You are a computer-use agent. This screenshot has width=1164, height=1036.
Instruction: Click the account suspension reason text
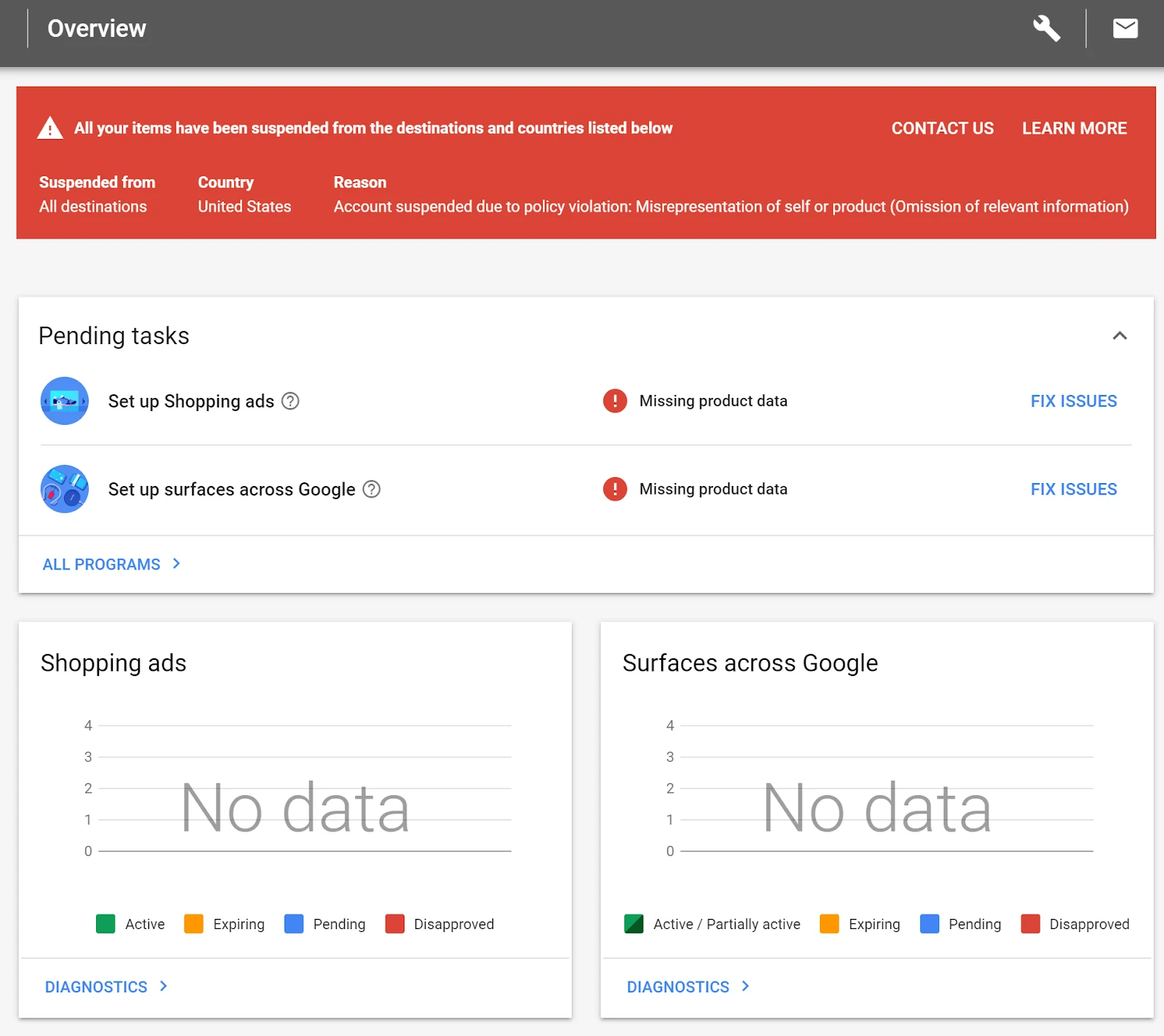(x=731, y=207)
